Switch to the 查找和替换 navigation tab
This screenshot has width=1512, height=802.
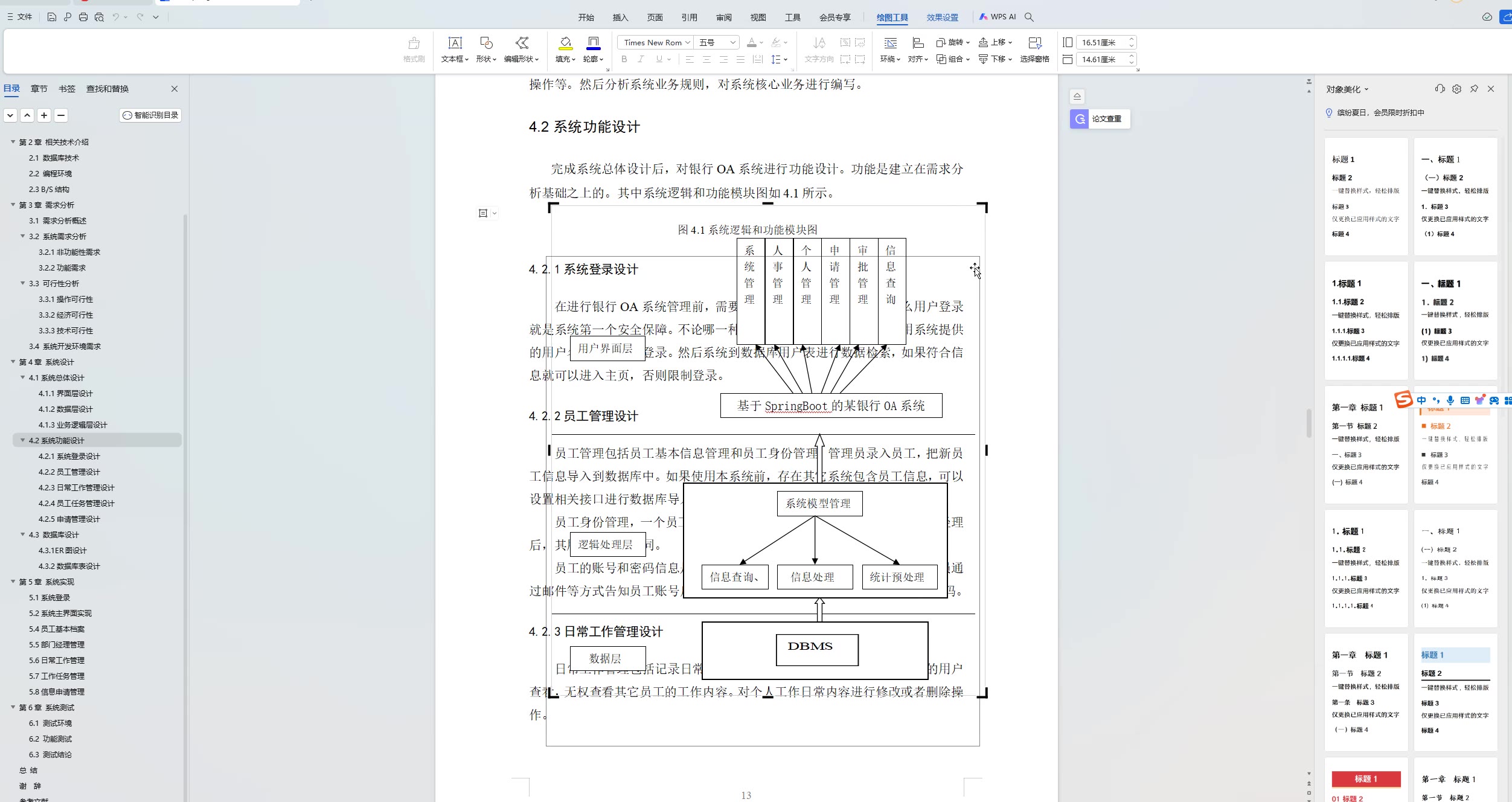[x=107, y=89]
